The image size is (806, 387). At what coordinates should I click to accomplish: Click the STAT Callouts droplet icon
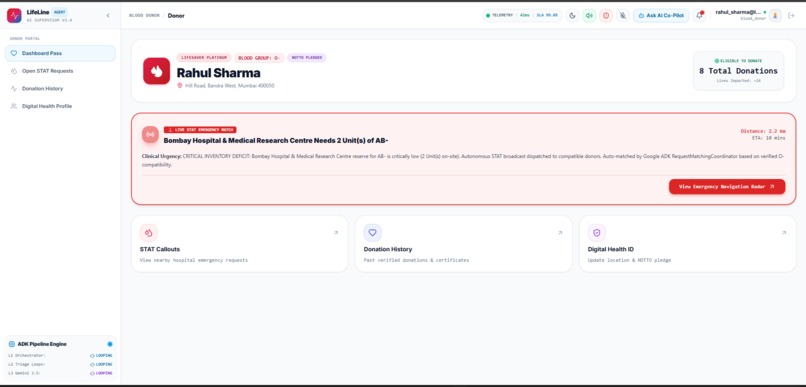pos(149,233)
